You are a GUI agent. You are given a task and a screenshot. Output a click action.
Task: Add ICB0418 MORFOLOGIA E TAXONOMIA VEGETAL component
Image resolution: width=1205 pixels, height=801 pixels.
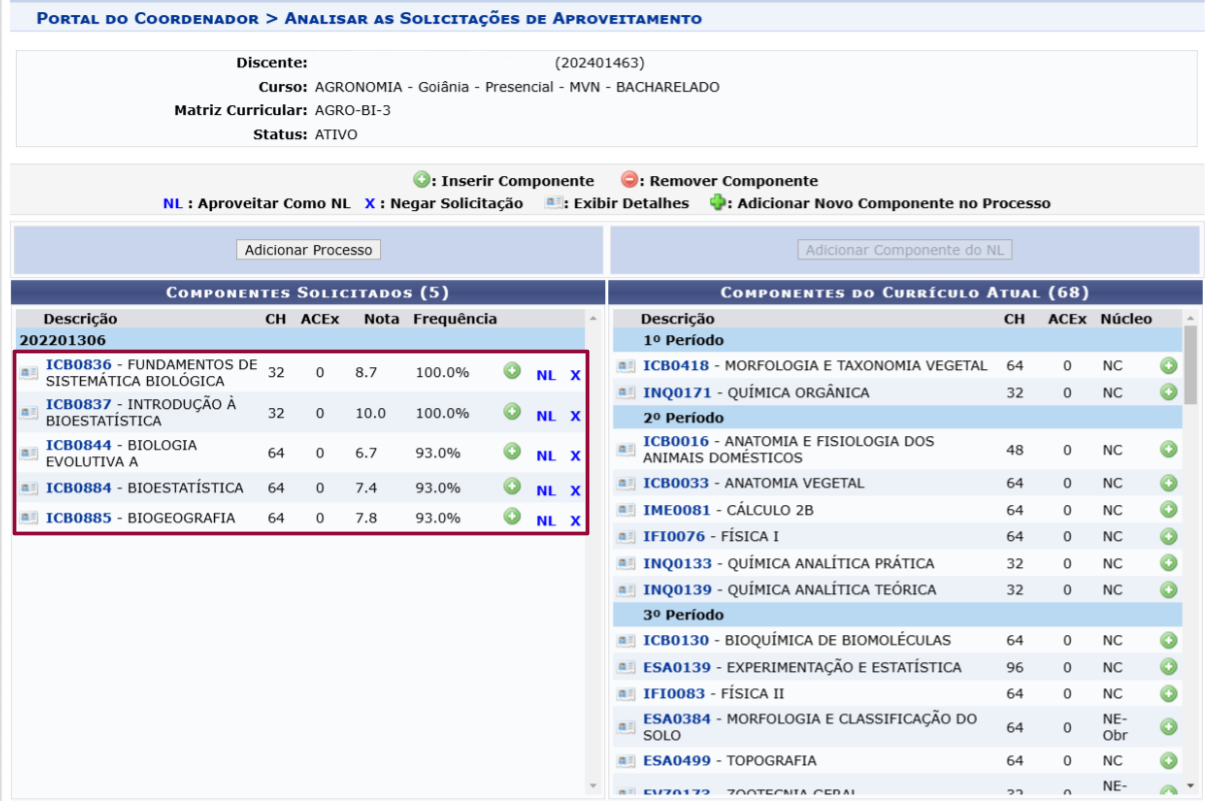coord(1170,366)
